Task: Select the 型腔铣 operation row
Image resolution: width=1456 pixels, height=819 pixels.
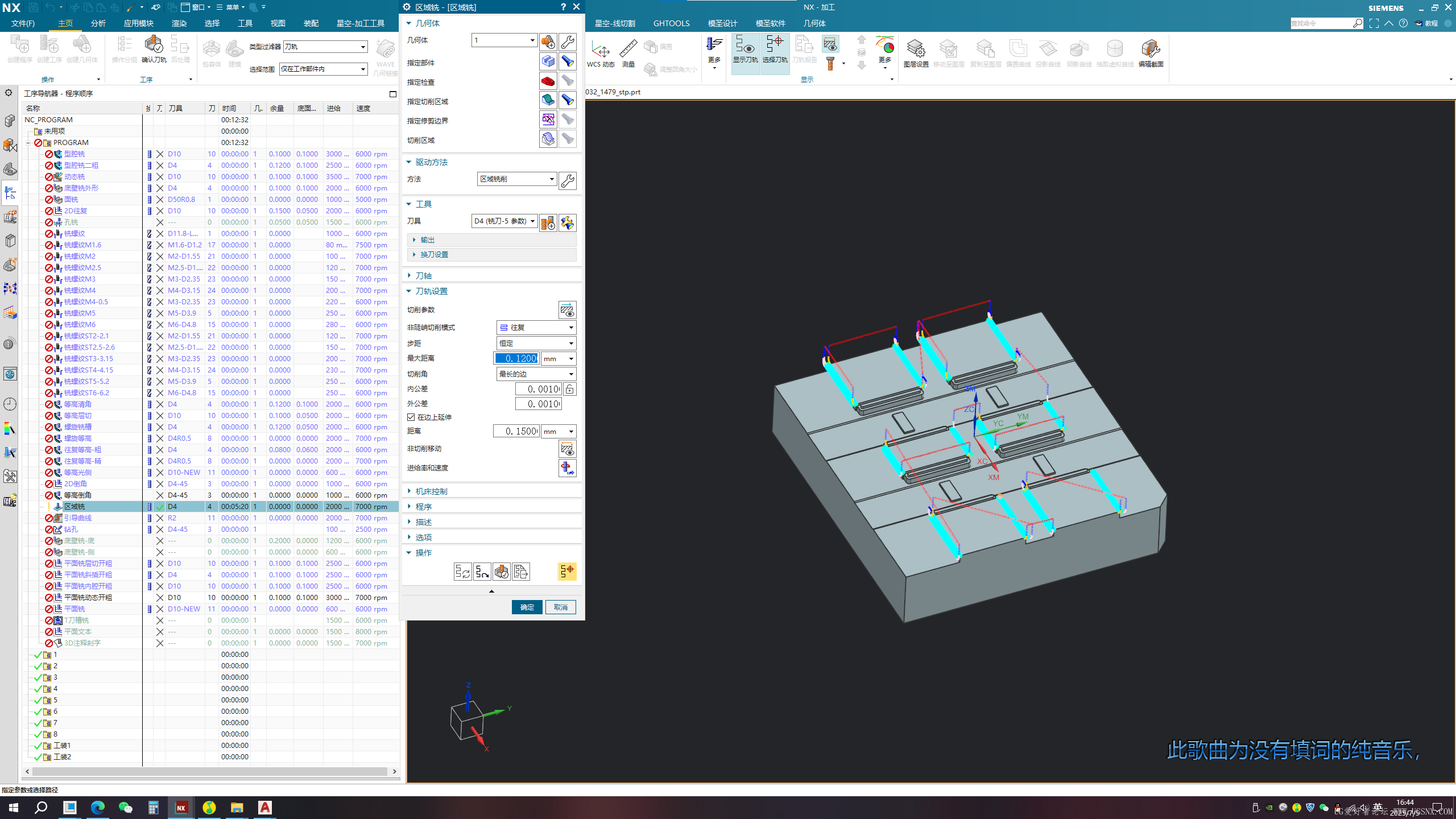Action: coord(210,154)
